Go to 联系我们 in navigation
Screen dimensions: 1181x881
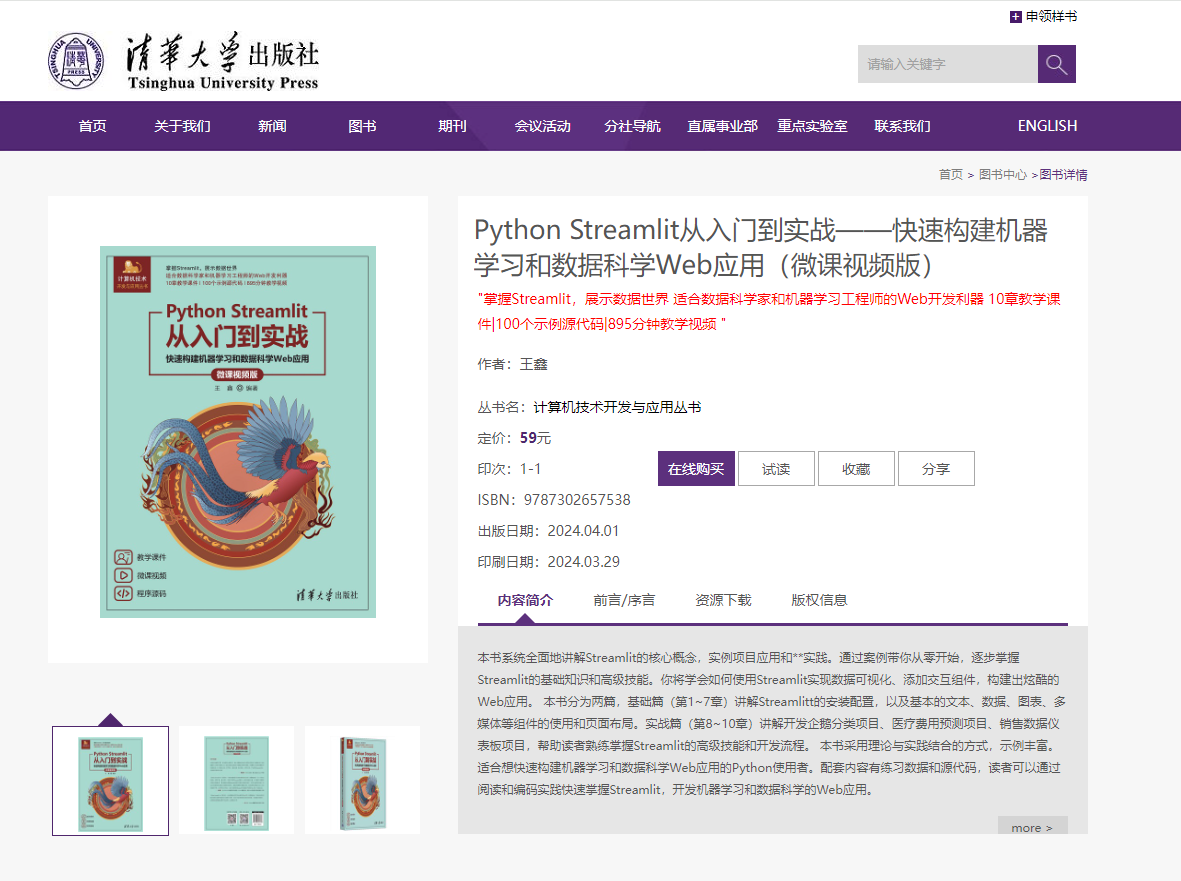click(x=902, y=126)
